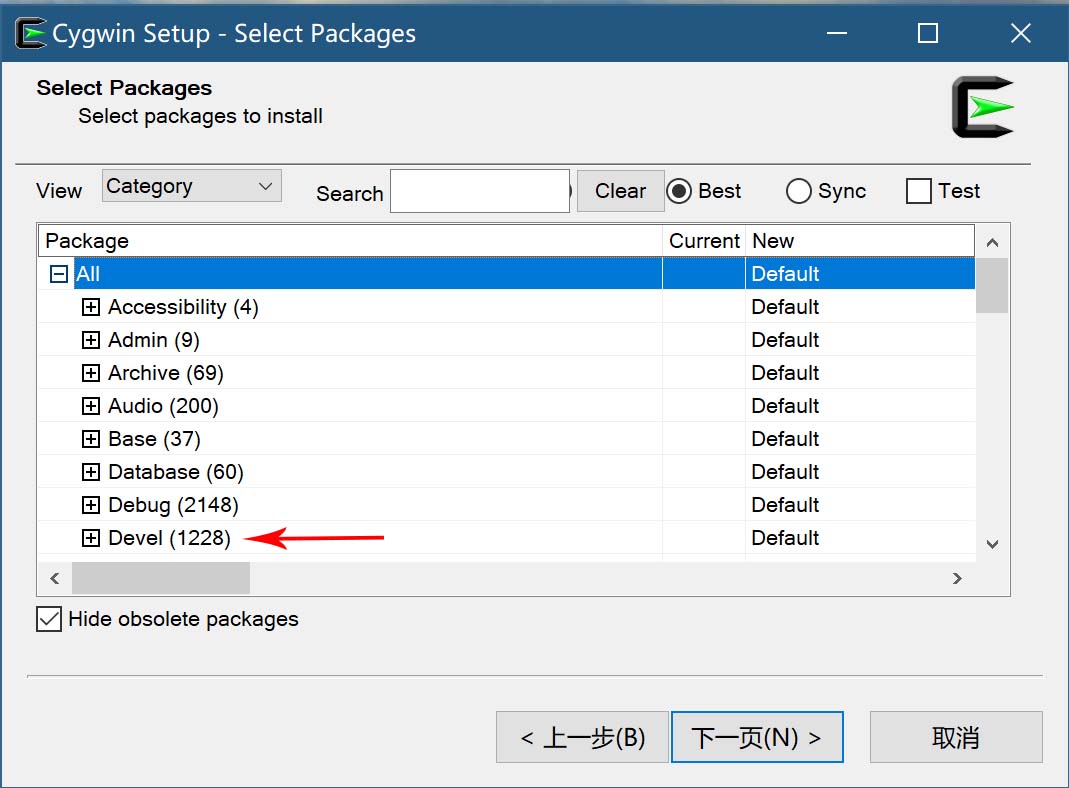Screen dimensions: 1069x788
Task: Select the Accessibility (4) row label
Action: pyautogui.click(x=183, y=307)
